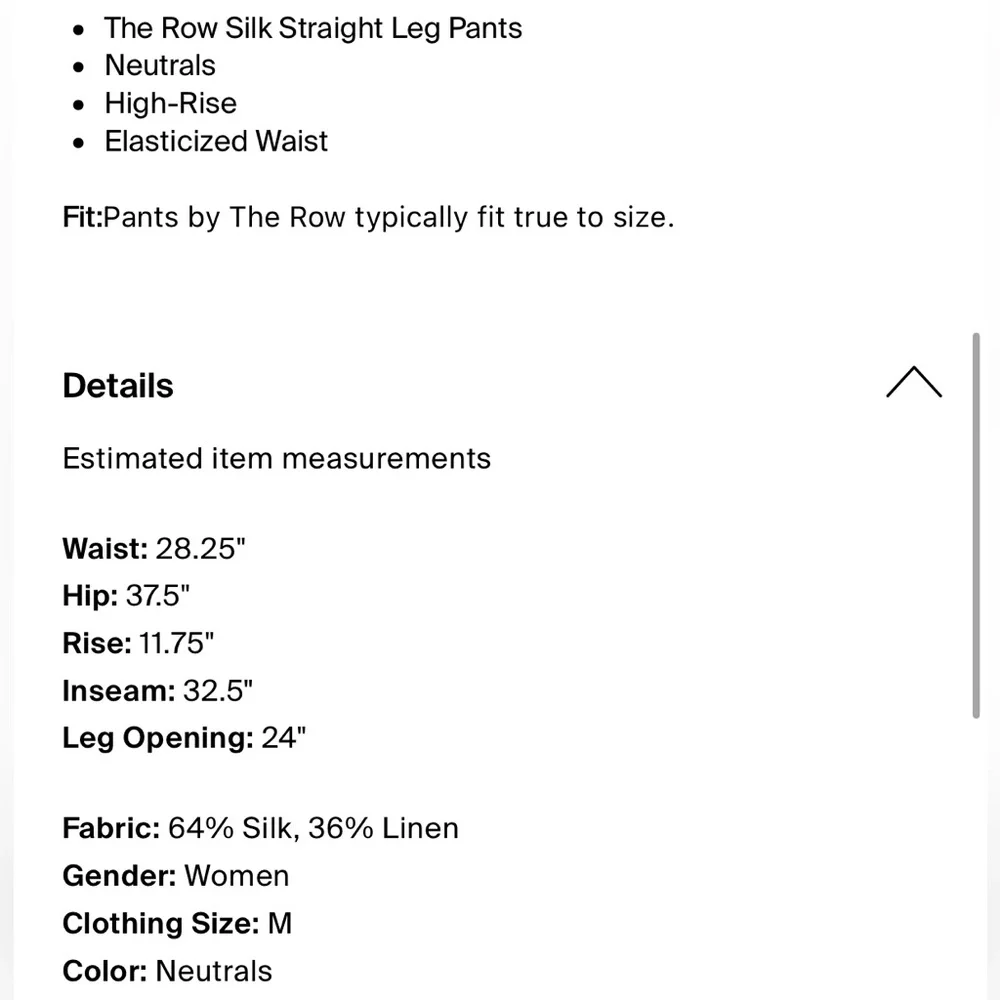
Task: Click the Leg Opening 24" measurement
Action: 184,739
